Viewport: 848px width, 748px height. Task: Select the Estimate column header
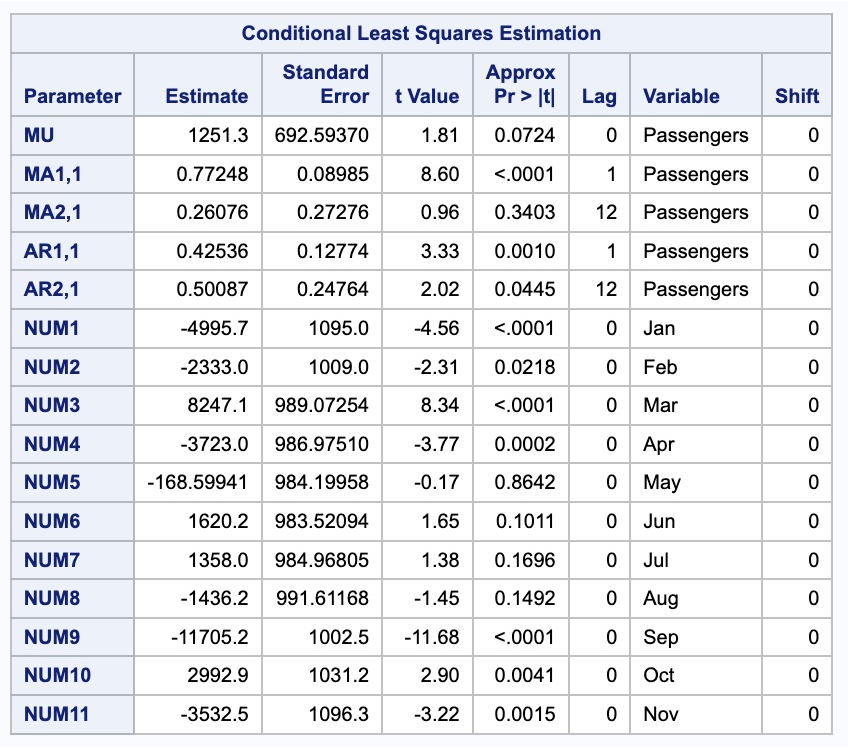[x=207, y=96]
